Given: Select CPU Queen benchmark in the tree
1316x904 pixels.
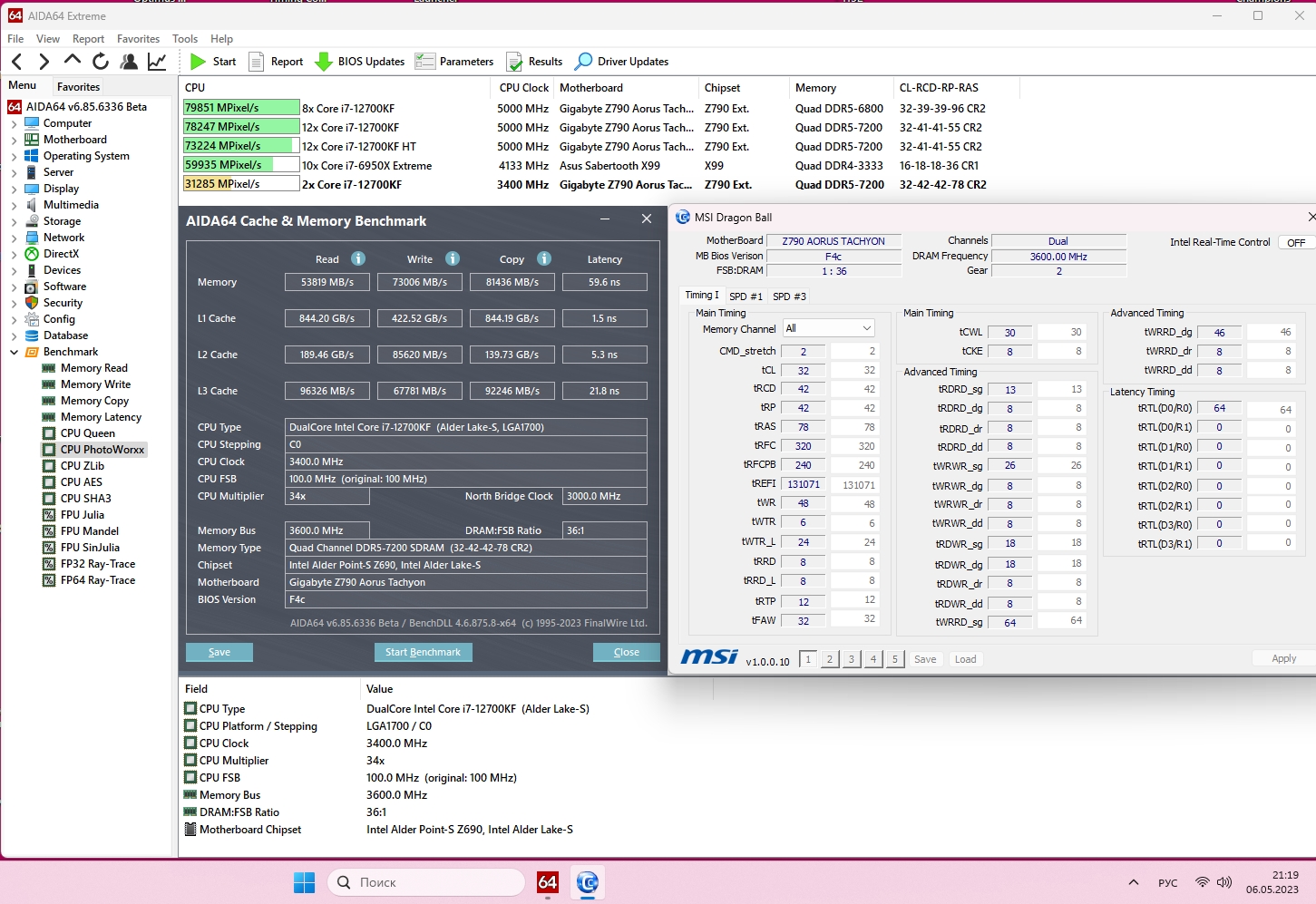Looking at the screenshot, I should pyautogui.click(x=87, y=433).
